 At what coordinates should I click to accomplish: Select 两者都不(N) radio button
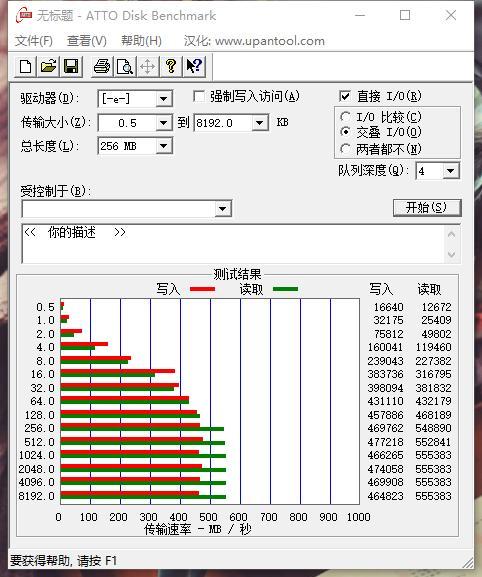tap(345, 149)
